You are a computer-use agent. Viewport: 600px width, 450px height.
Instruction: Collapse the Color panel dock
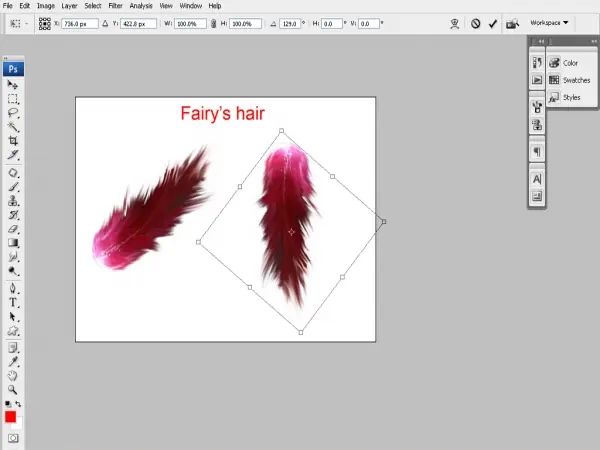coord(593,41)
